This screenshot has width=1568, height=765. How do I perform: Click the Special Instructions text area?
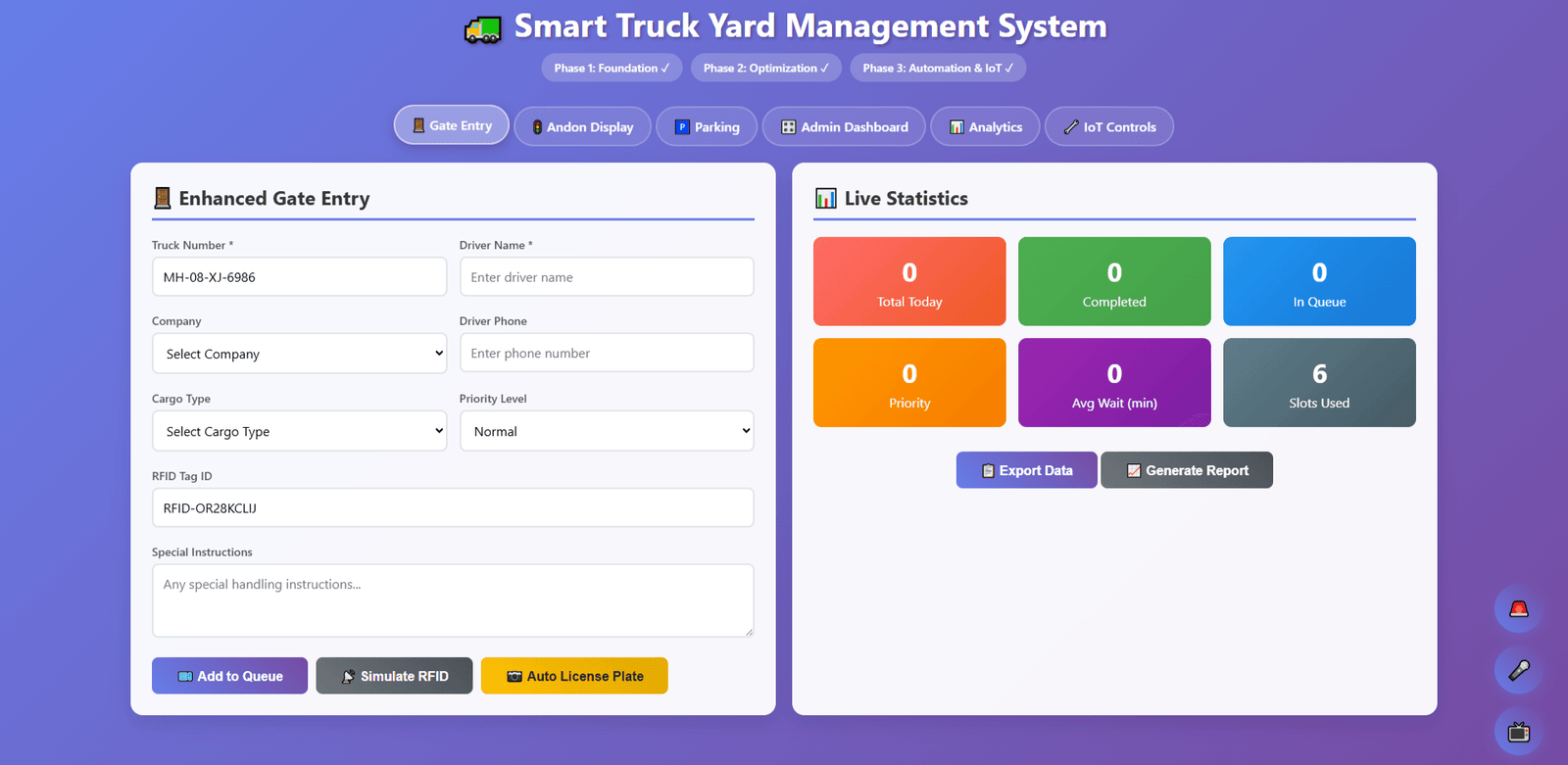[453, 600]
